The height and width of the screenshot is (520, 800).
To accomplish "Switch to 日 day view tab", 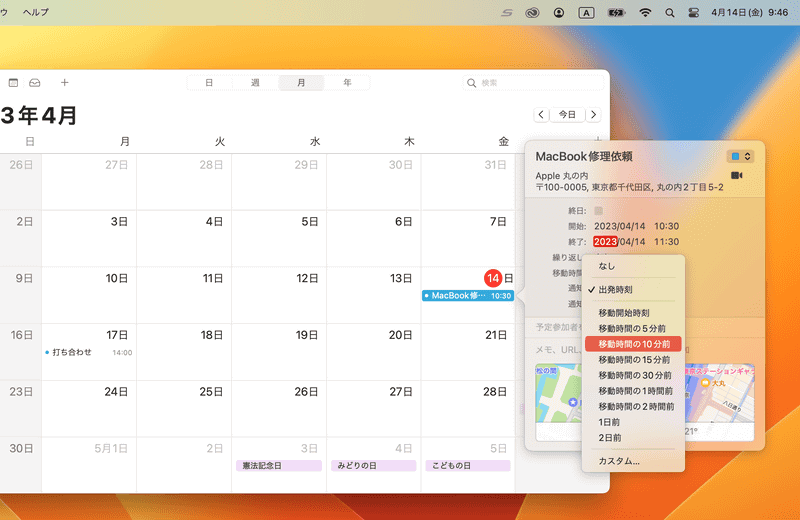I will tap(209, 83).
